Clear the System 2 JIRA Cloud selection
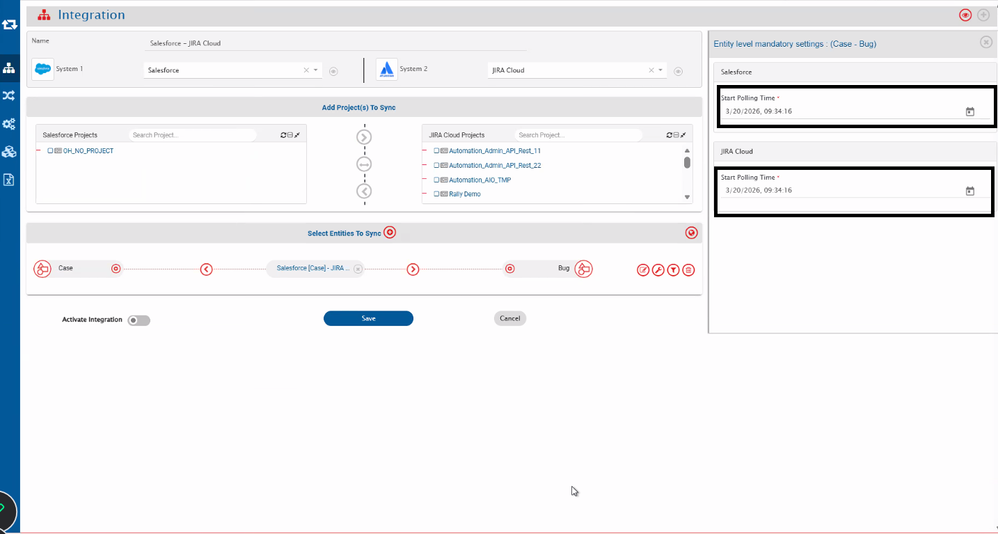This screenshot has height=534, width=998. click(x=651, y=70)
